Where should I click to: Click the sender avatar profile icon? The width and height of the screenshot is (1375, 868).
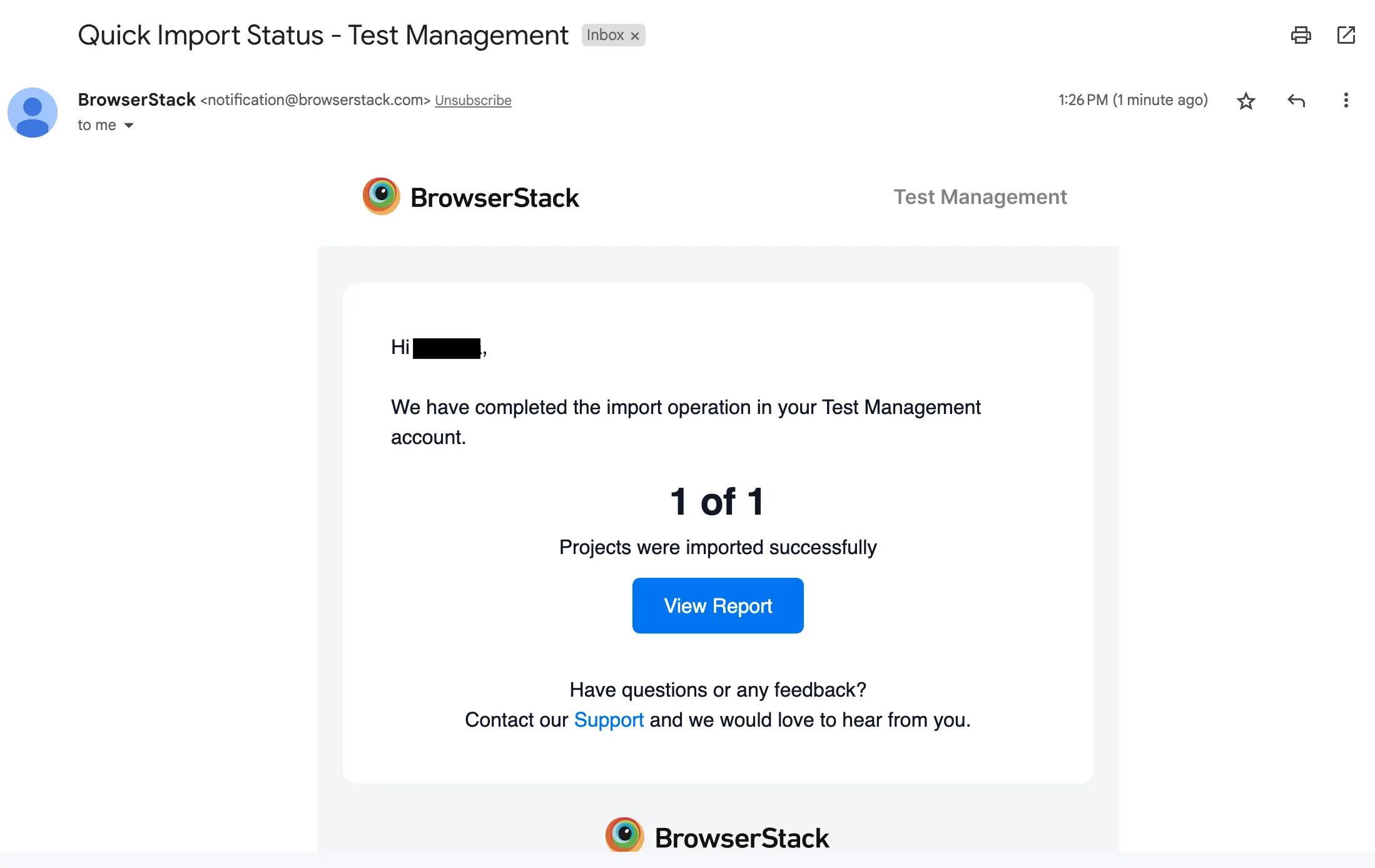tap(33, 113)
